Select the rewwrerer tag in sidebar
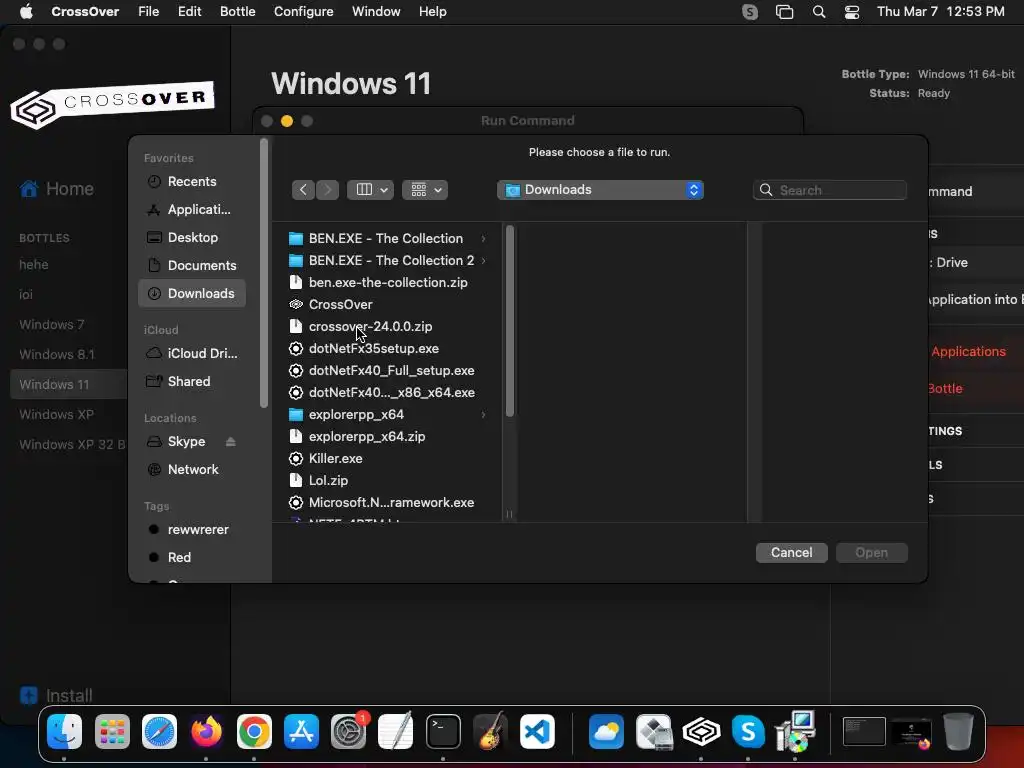 coord(192,530)
